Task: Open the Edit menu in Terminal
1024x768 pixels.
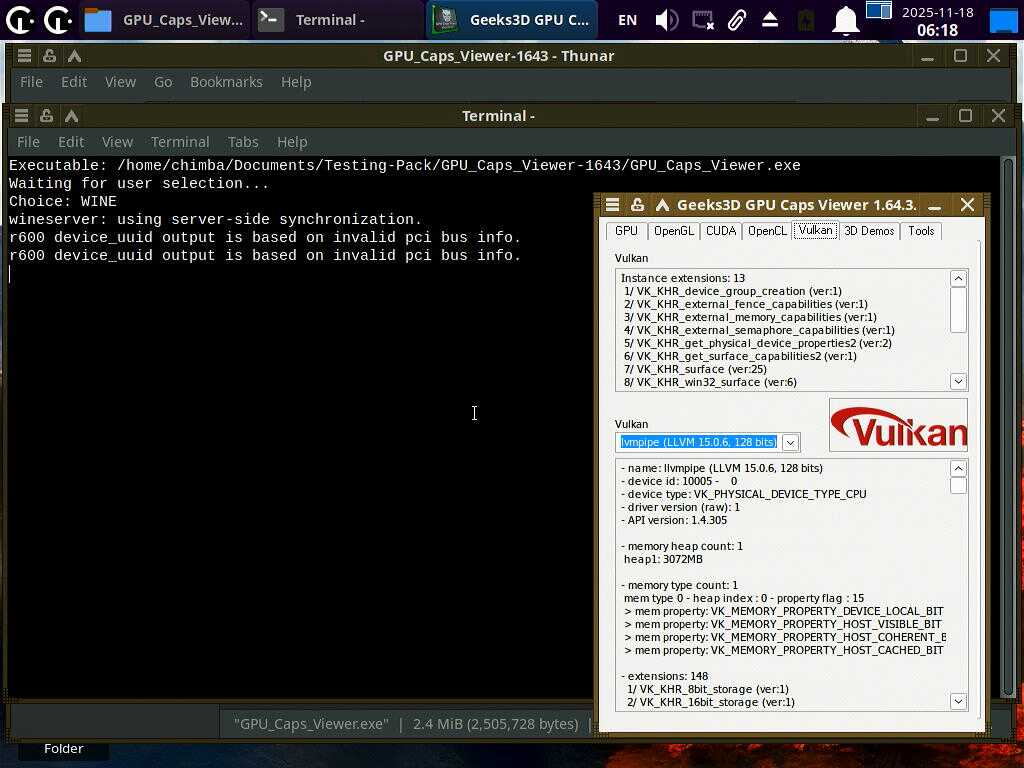Action: pyautogui.click(x=71, y=142)
